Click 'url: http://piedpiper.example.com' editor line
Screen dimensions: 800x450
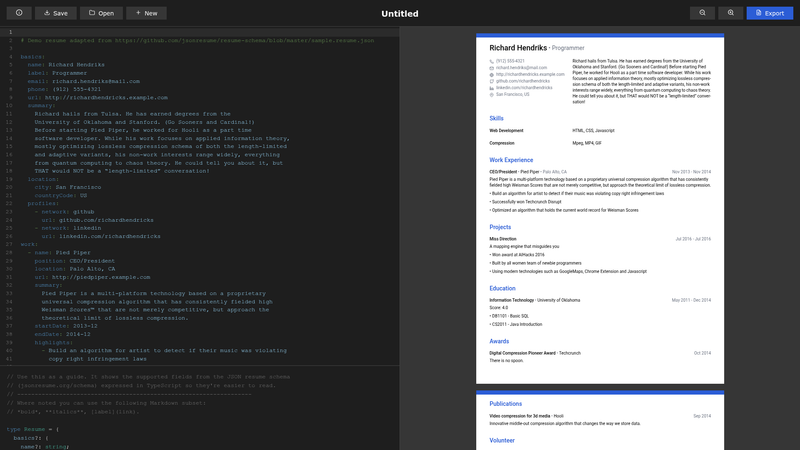pos(92,277)
